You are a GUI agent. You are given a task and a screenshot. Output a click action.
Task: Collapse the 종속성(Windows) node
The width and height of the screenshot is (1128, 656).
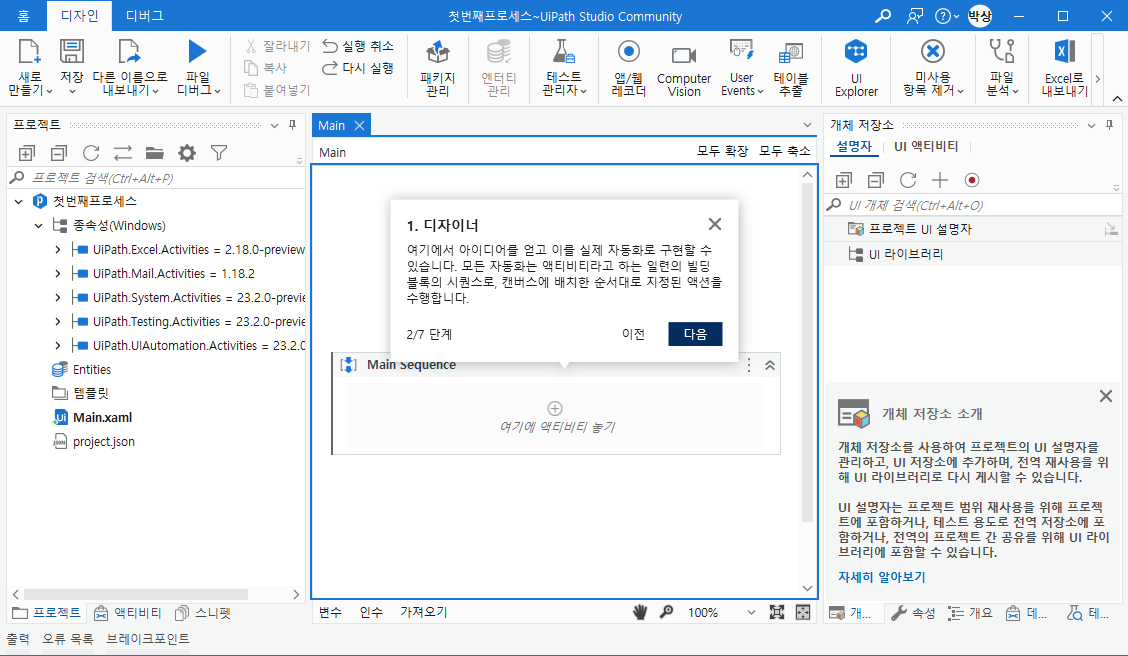pos(39,226)
